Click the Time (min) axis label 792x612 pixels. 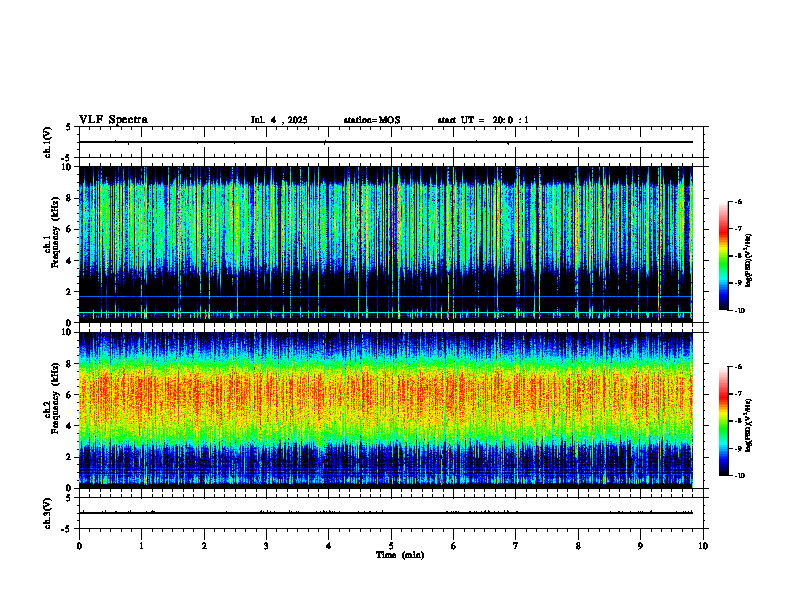400,555
